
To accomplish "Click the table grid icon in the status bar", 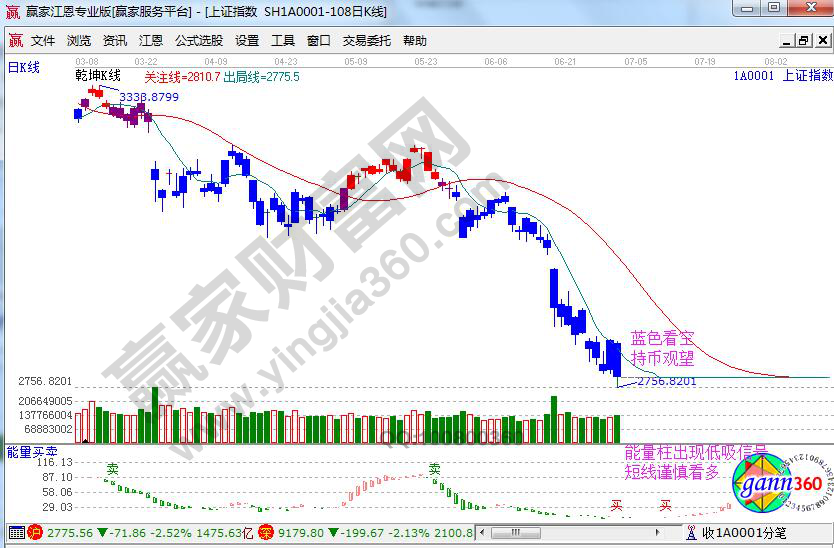I will pyautogui.click(x=15, y=532).
